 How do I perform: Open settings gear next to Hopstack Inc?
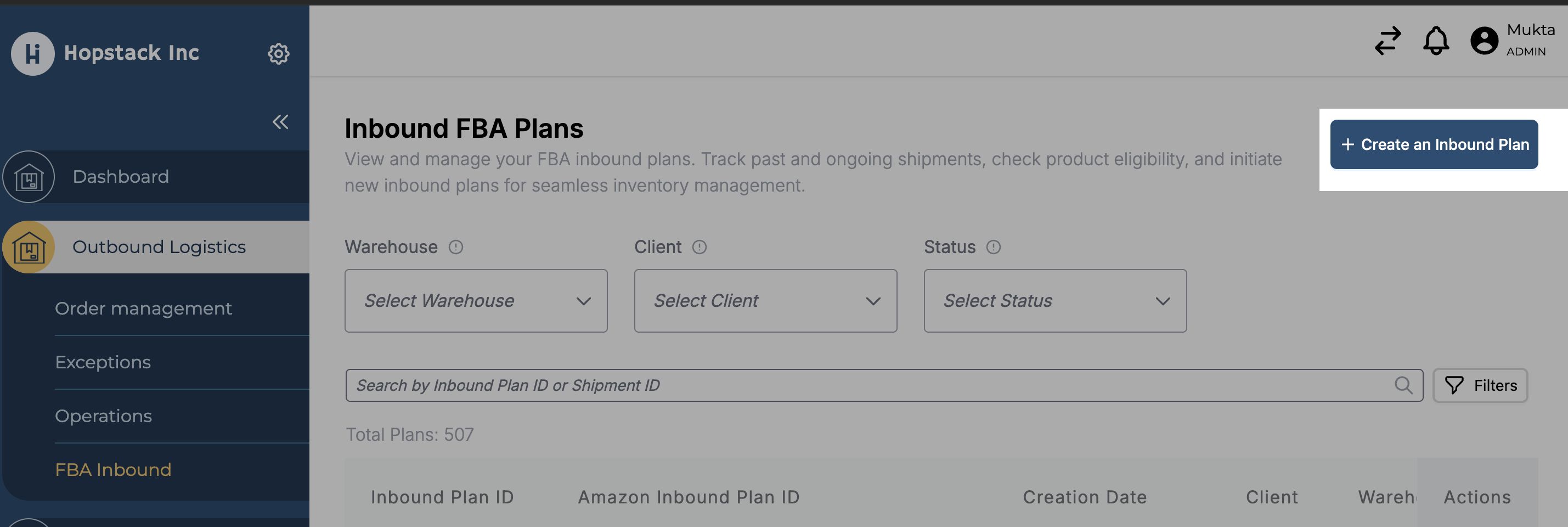pyautogui.click(x=278, y=54)
